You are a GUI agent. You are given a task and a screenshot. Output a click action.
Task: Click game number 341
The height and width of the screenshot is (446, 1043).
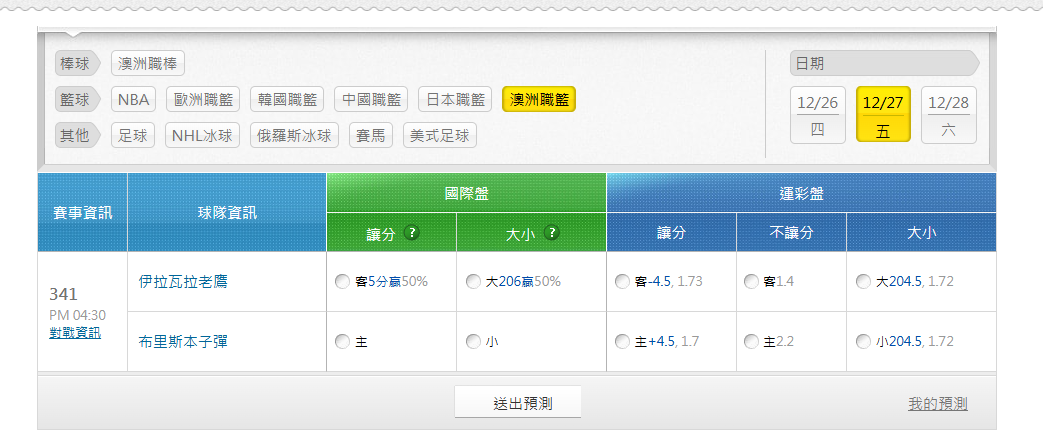pos(64,294)
